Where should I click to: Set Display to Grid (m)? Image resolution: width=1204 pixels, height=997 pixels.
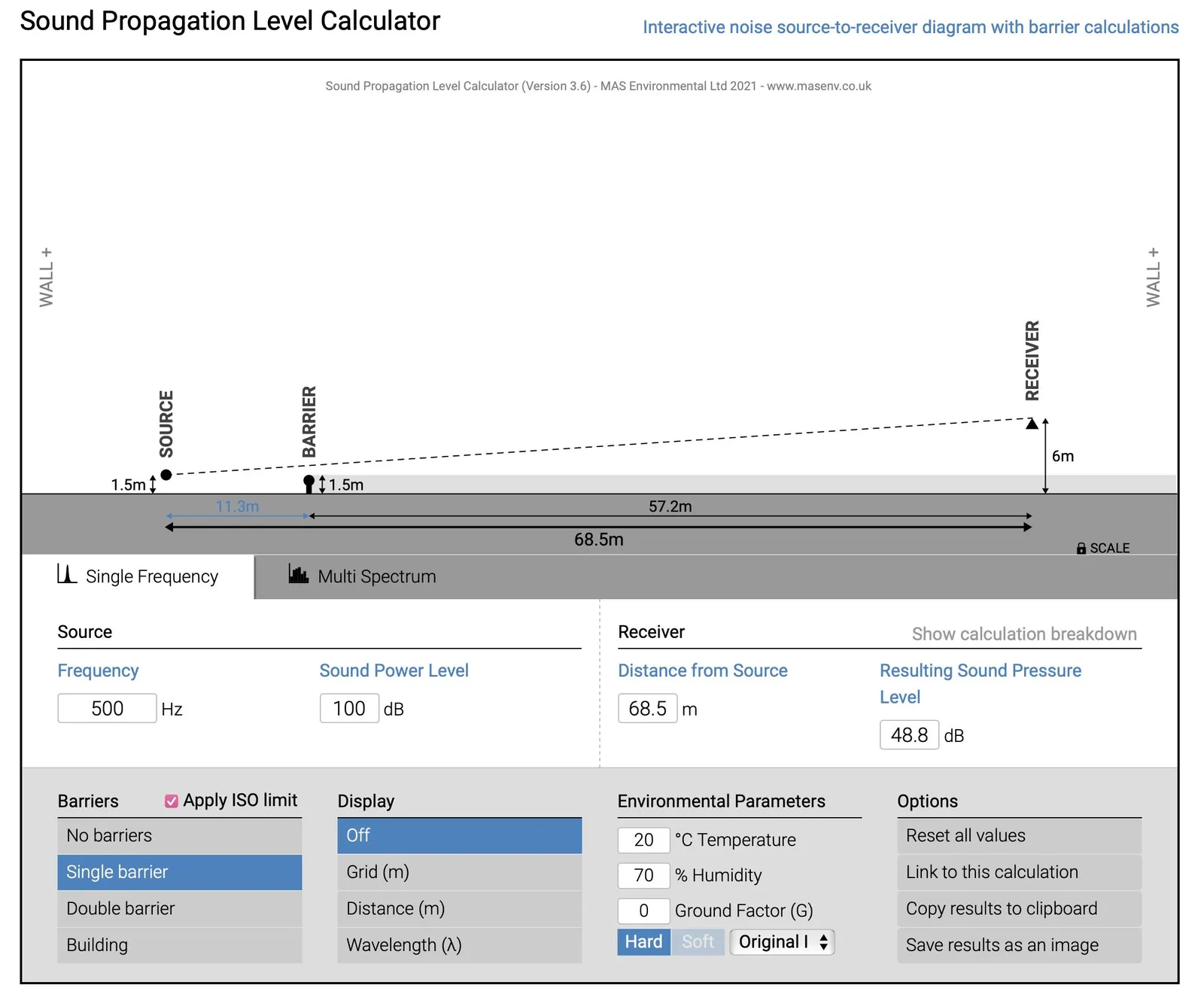coord(460,872)
